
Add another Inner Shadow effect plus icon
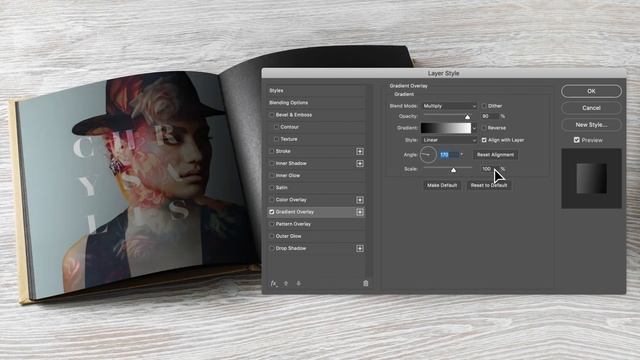(x=360, y=164)
